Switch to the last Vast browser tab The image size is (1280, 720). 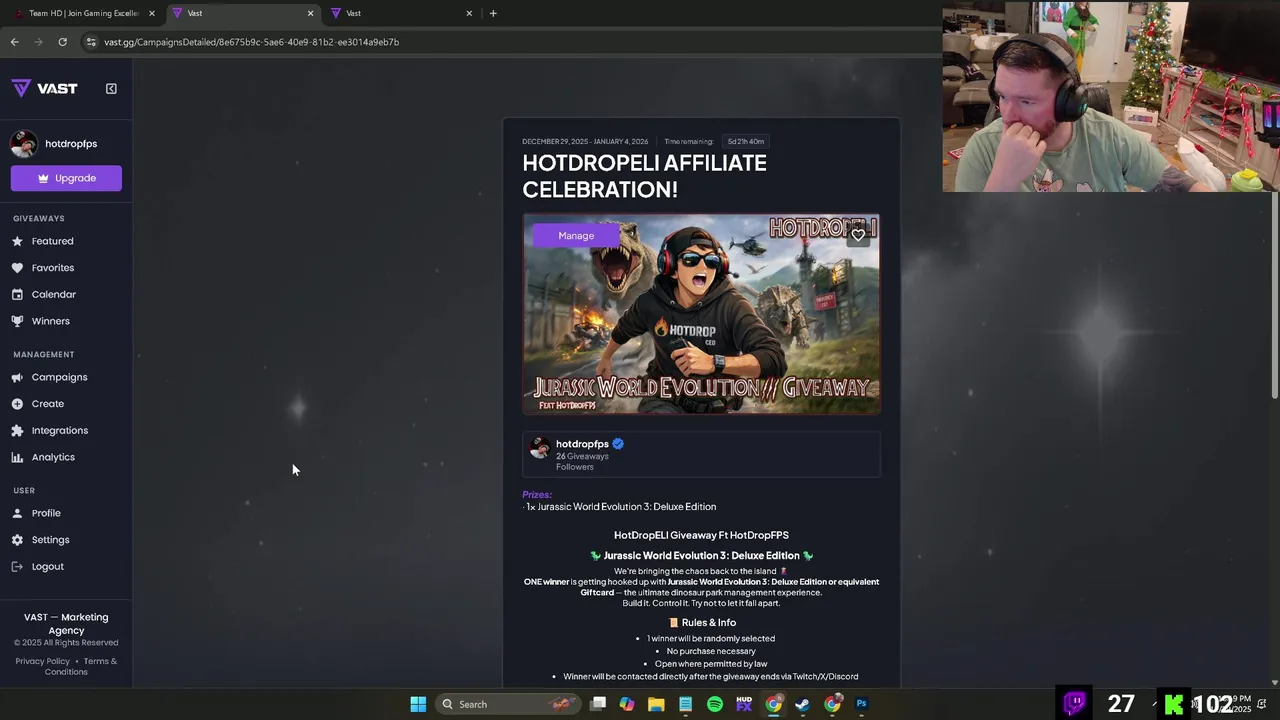[400, 13]
